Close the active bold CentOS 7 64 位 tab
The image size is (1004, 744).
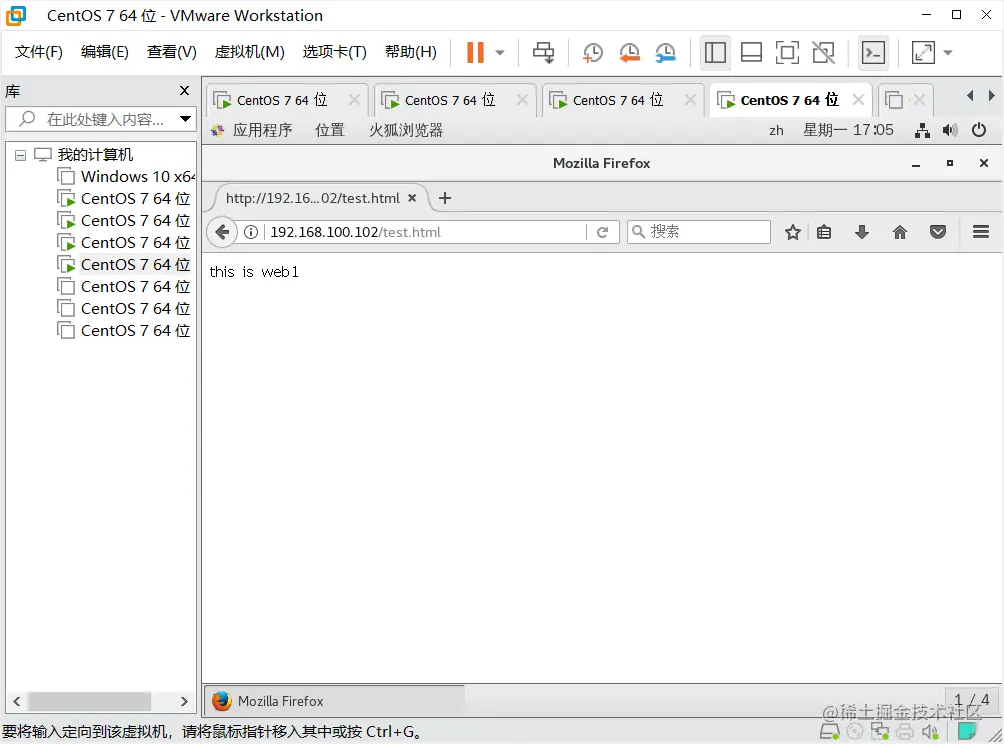click(x=859, y=100)
